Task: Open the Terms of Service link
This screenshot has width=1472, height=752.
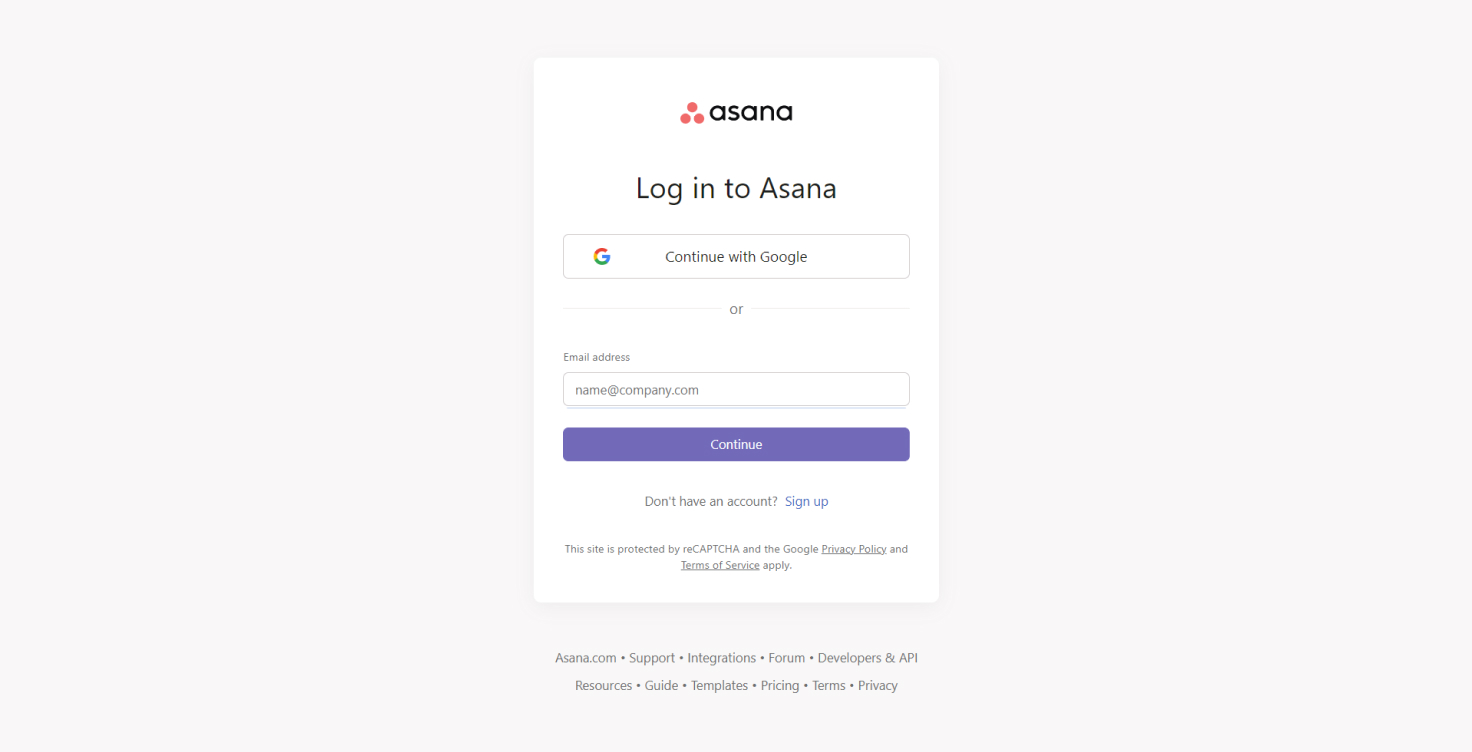Action: click(720, 565)
